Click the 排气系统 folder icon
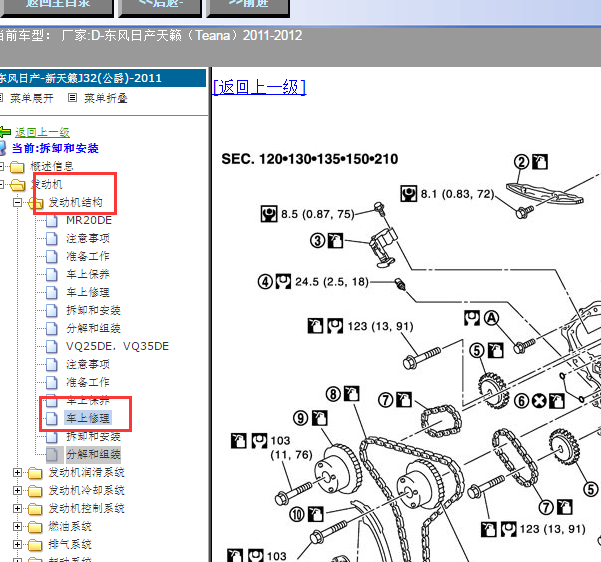This screenshot has width=601, height=562. tap(35, 545)
